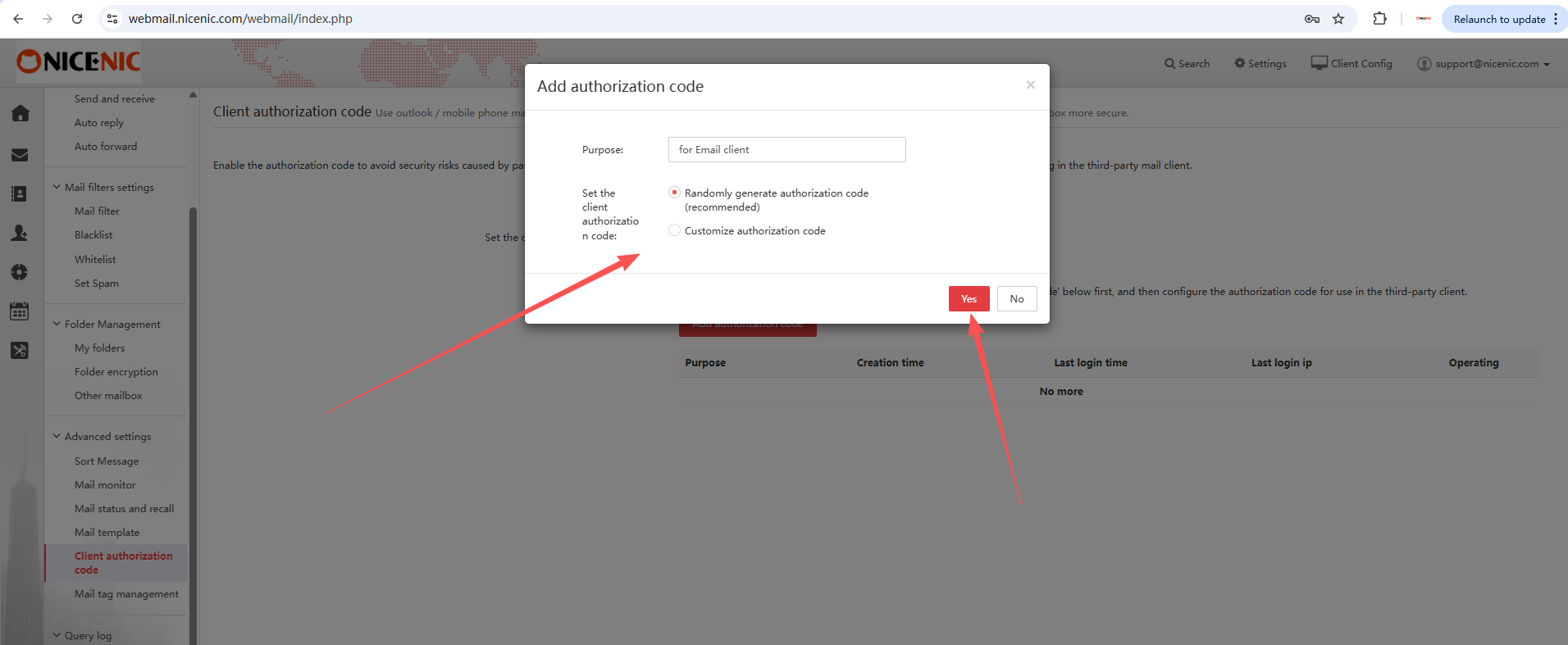Open the tools icon in left sidebar

[20, 351]
